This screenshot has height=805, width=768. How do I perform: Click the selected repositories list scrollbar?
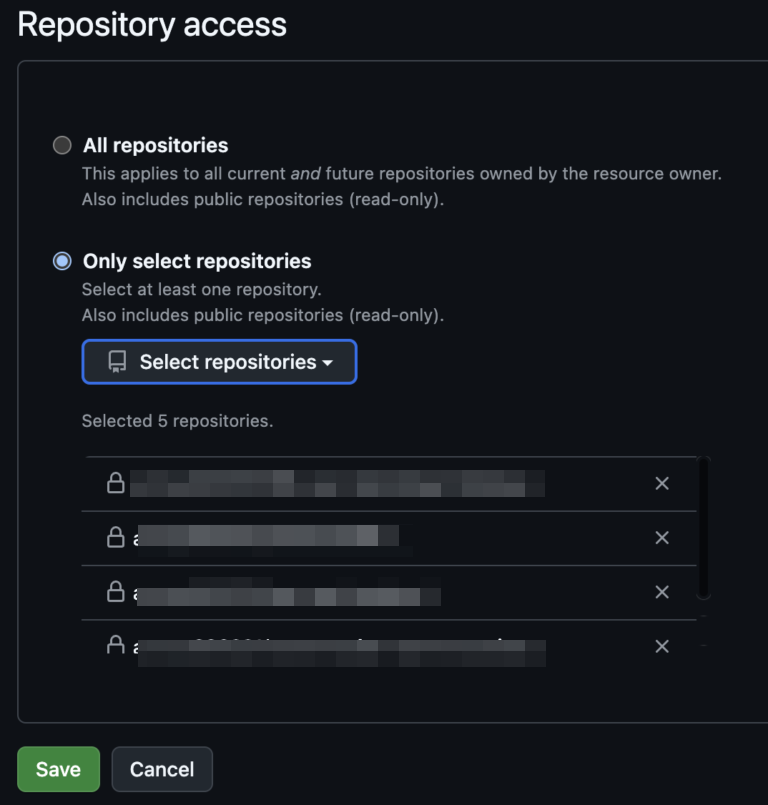coord(703,528)
